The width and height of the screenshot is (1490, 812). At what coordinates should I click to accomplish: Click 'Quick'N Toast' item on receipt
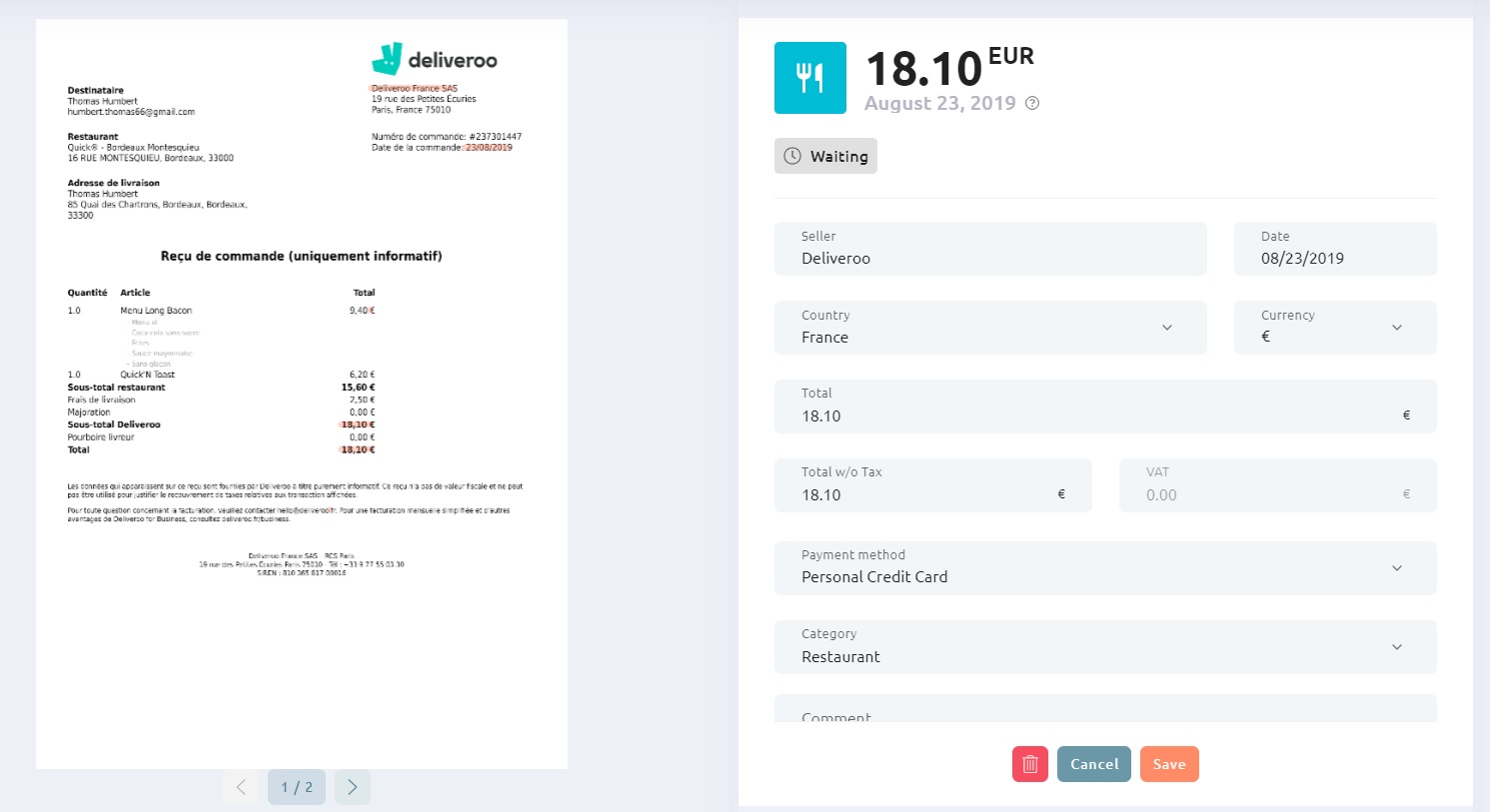coord(148,375)
